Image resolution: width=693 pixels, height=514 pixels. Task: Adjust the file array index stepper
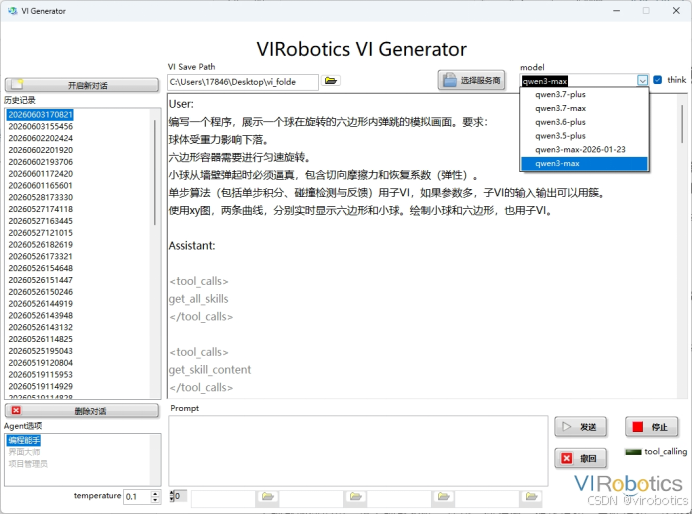pyautogui.click(x=172, y=496)
